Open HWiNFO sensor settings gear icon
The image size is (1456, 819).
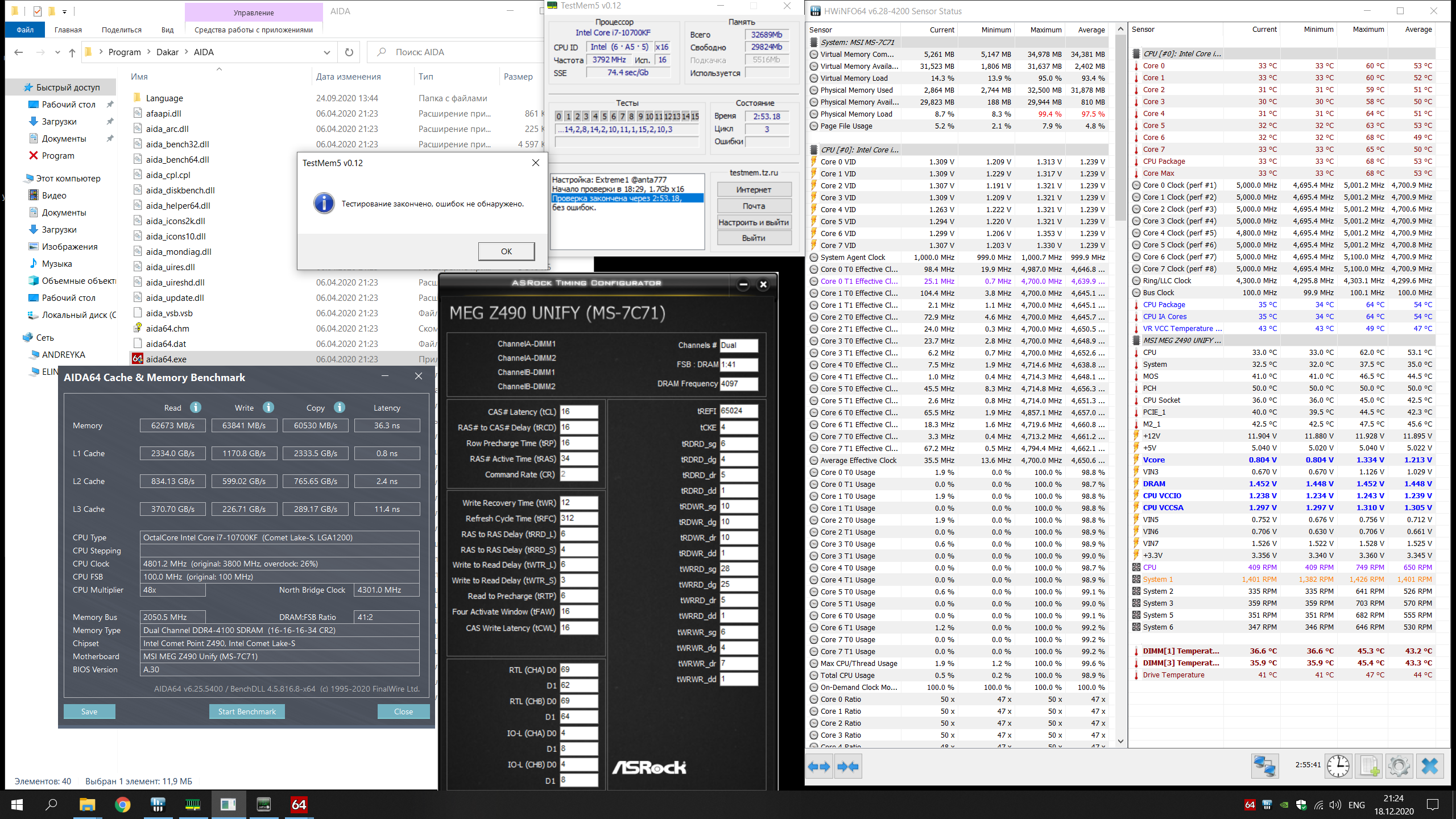point(1399,766)
